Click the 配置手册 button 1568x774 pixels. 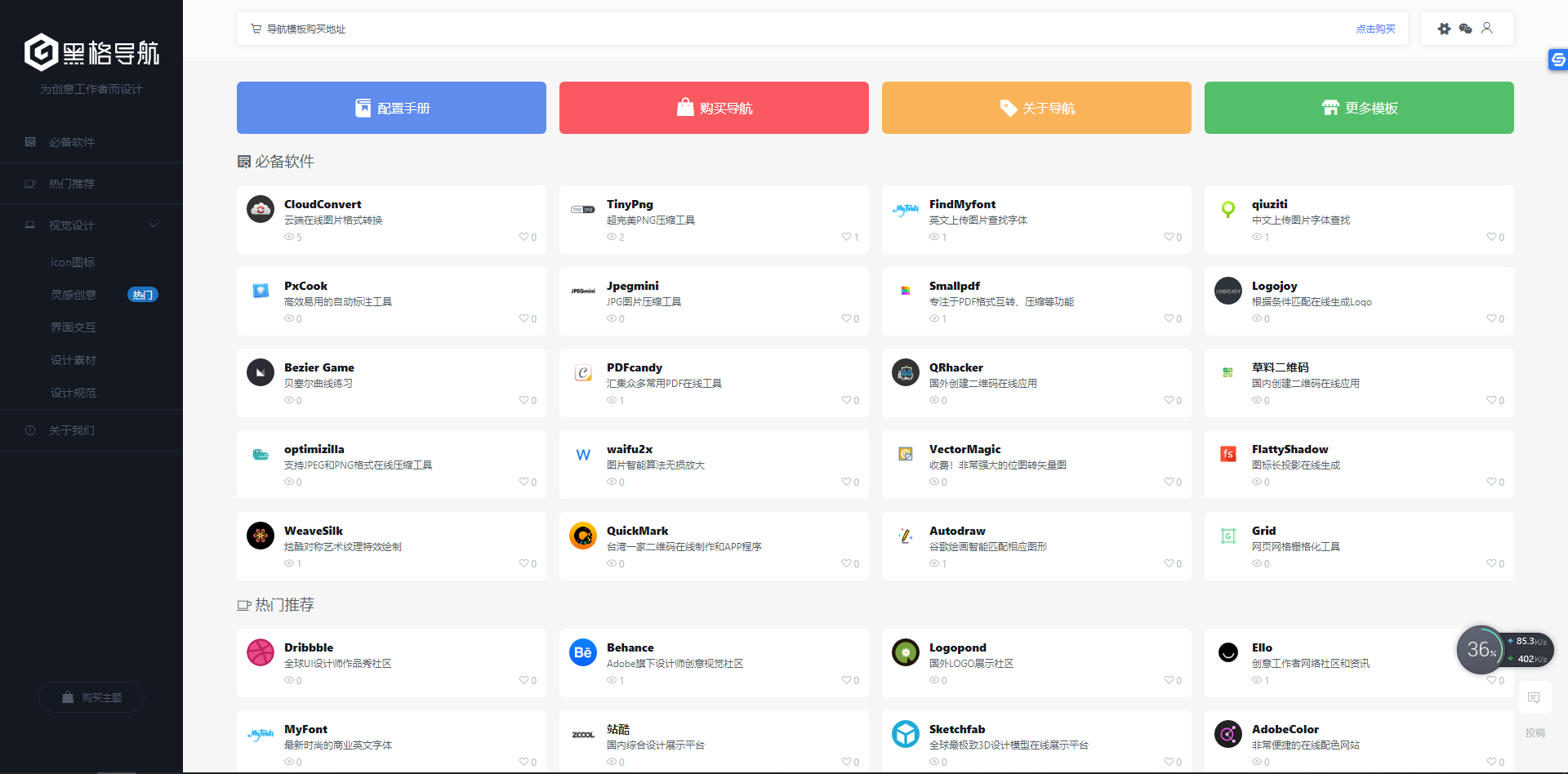[391, 107]
